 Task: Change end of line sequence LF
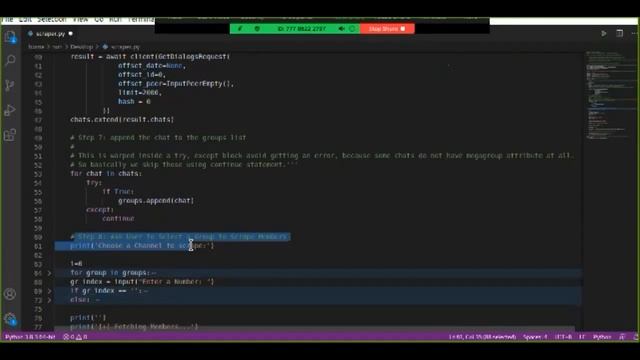(x=582, y=337)
